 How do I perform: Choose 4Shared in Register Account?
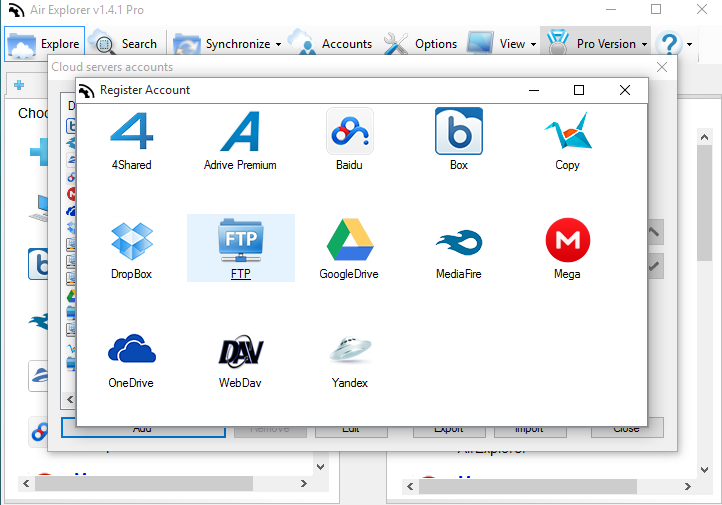132,141
